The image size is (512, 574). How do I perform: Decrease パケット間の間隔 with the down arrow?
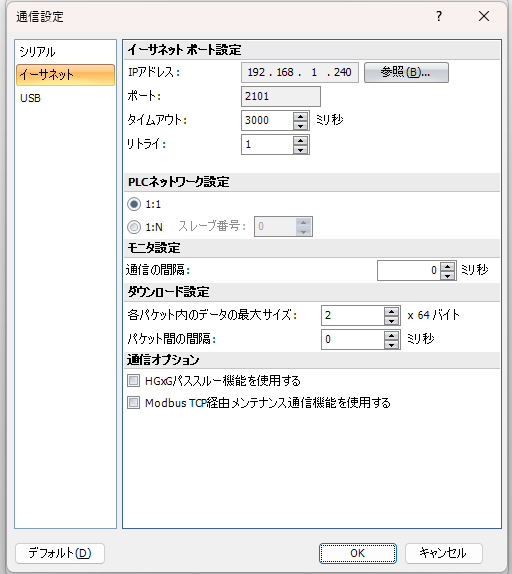pyautogui.click(x=392, y=344)
